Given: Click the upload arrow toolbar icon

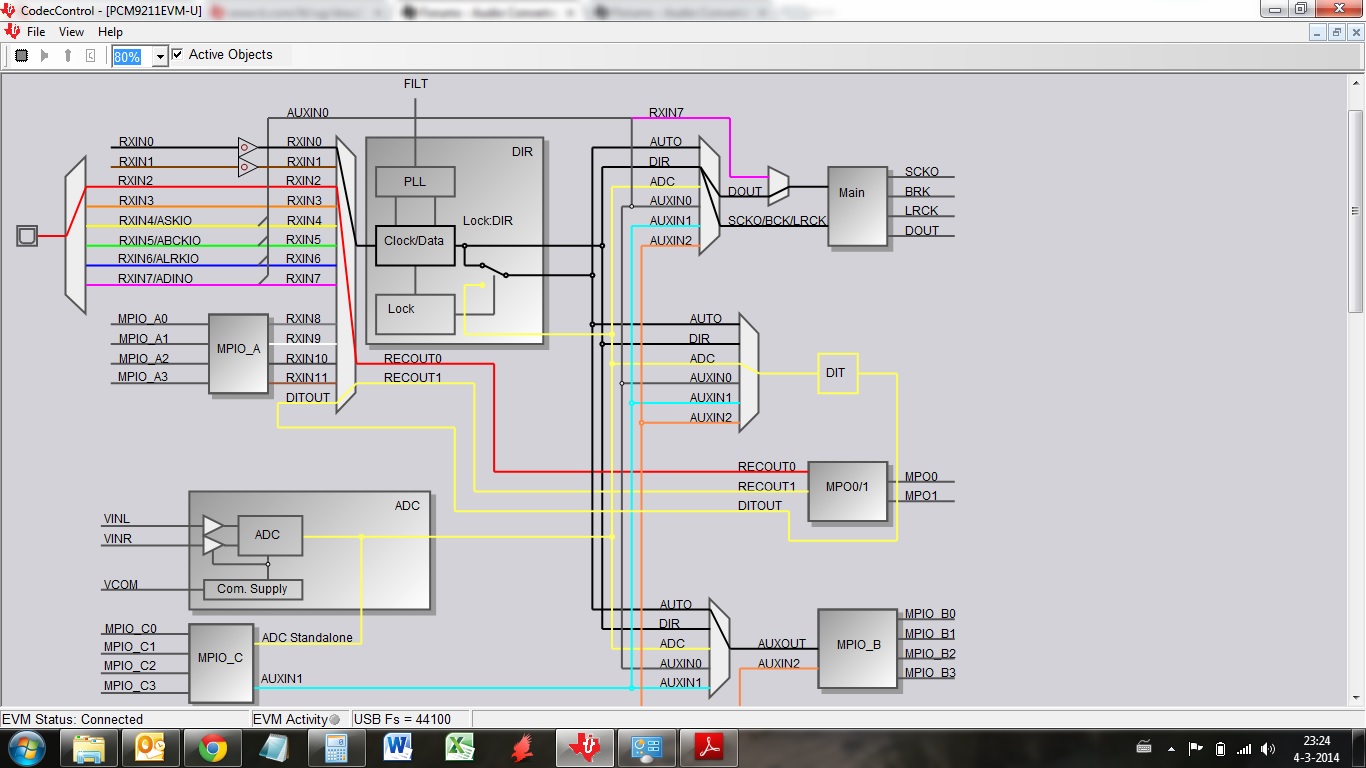Looking at the screenshot, I should 67,55.
